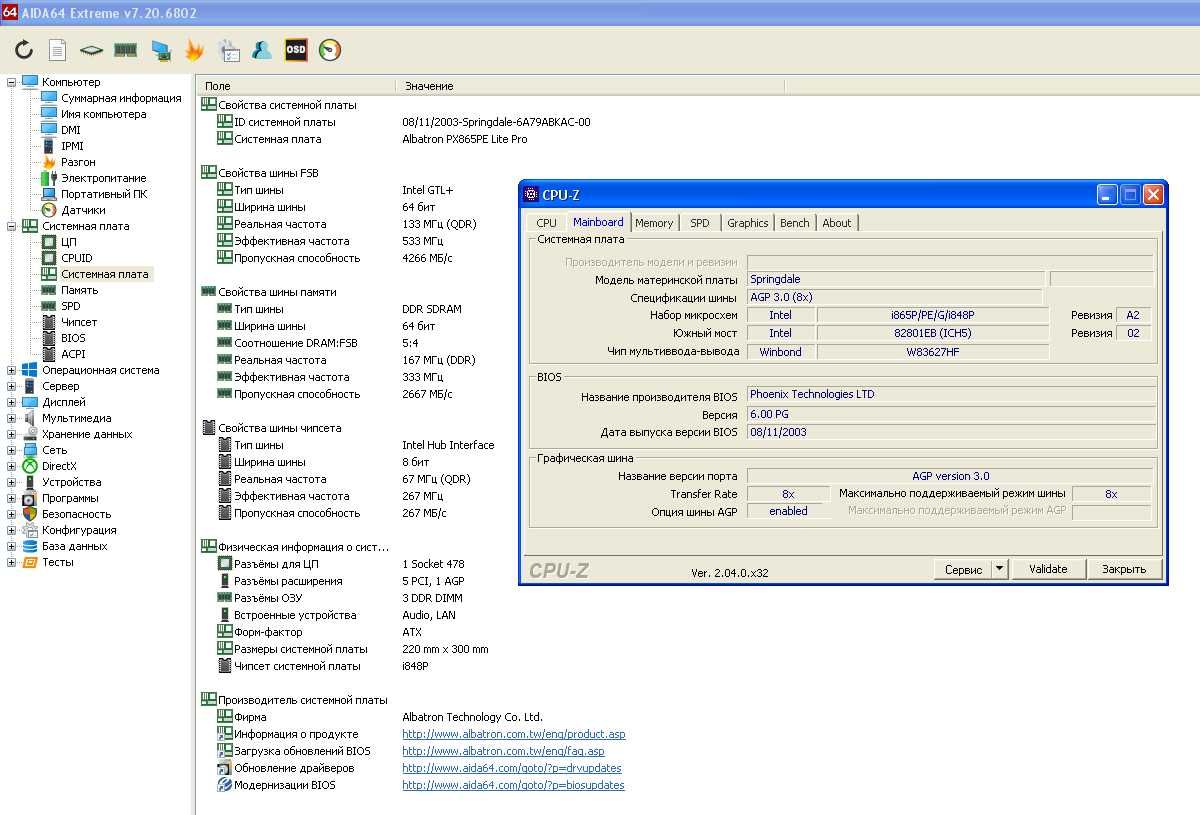This screenshot has height=815, width=1200.
Task: Switch to Bench tab in CPU-Z
Action: tap(795, 223)
